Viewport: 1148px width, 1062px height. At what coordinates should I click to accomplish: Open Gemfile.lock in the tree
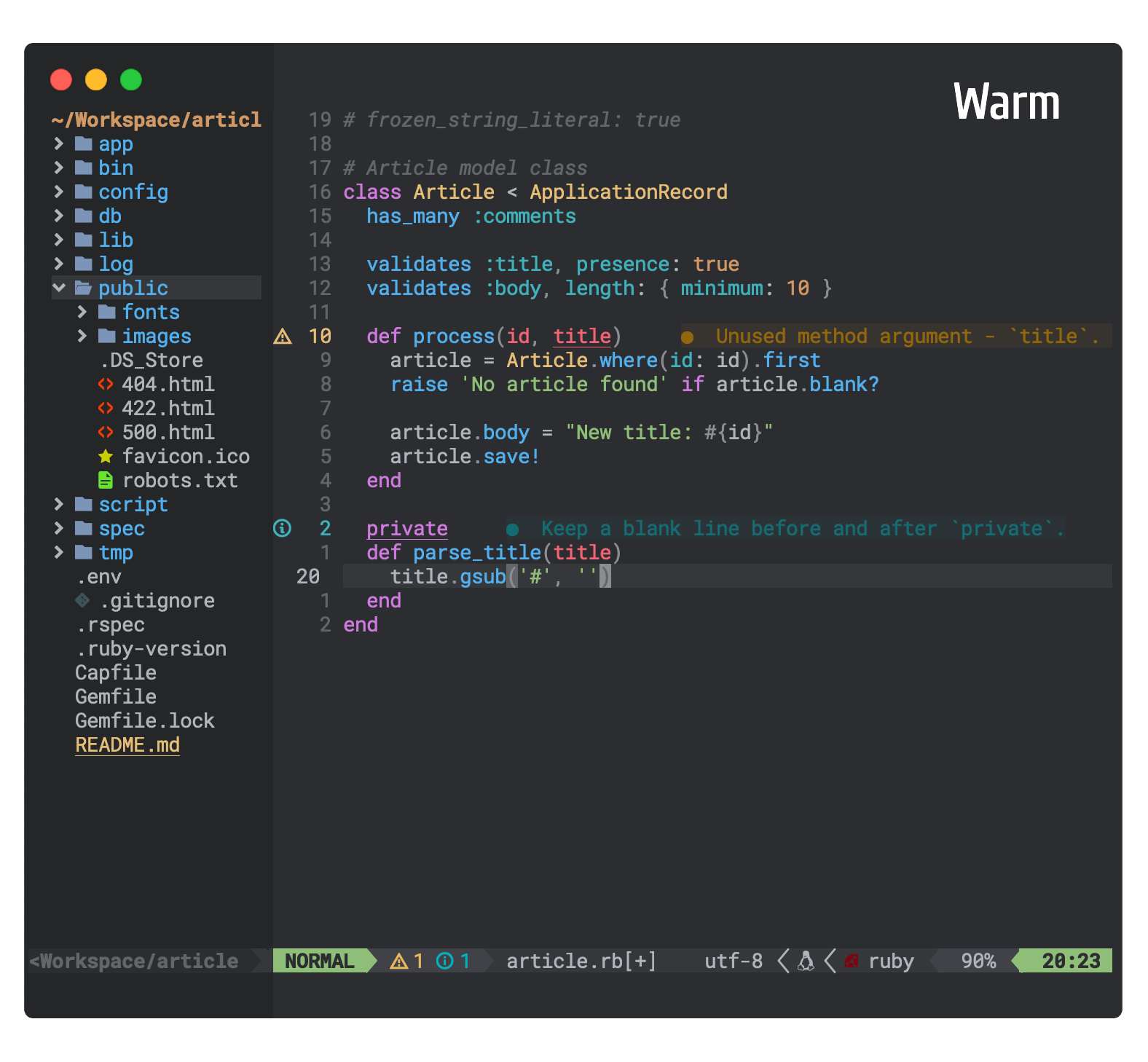click(145, 720)
